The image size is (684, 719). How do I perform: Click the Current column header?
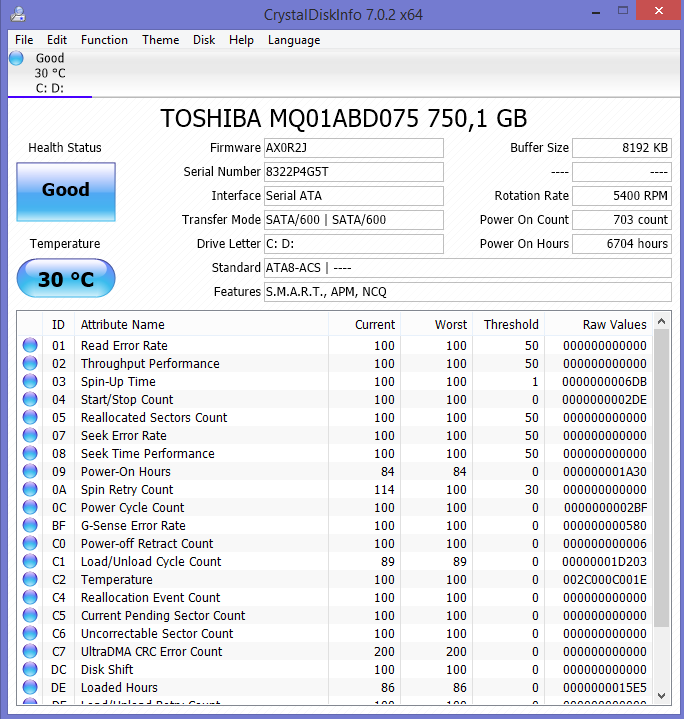pos(364,324)
